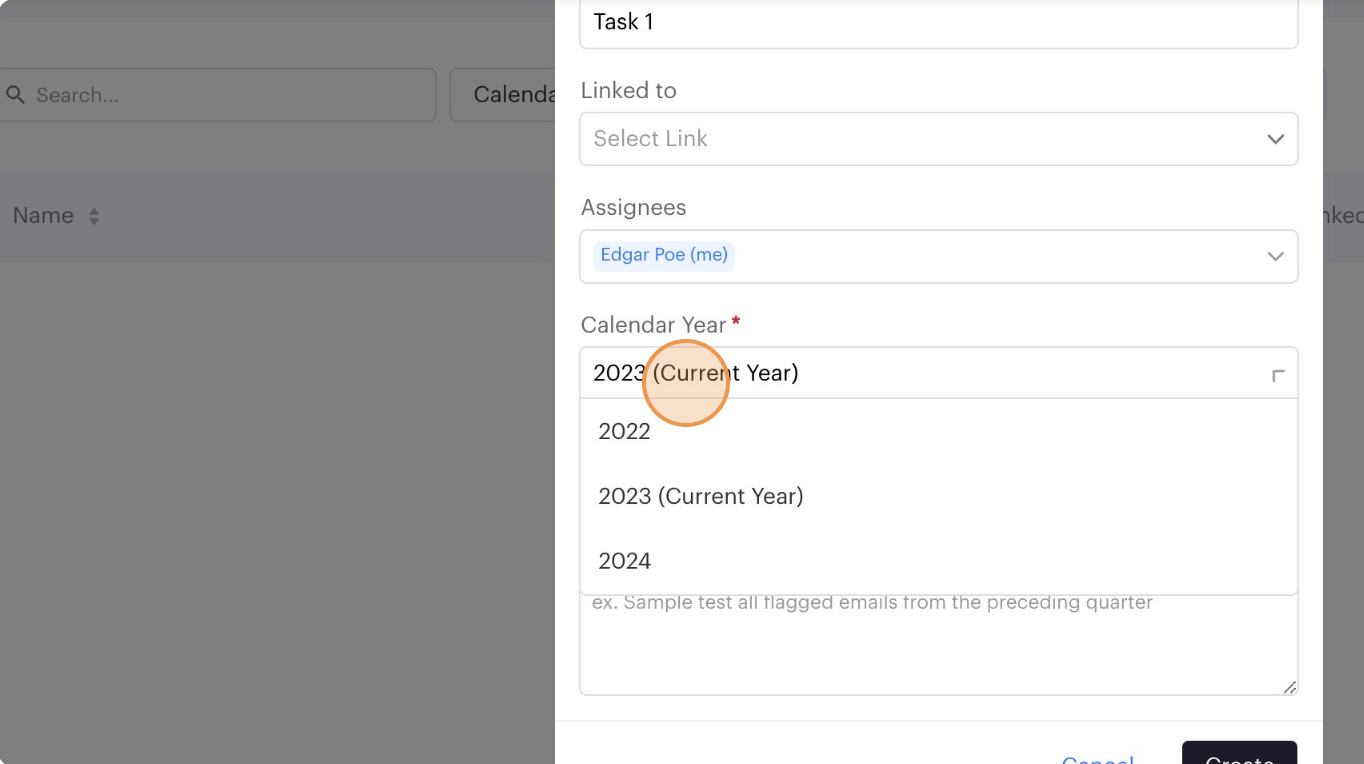Click the Name column header
The width and height of the screenshot is (1364, 764).
point(43,216)
